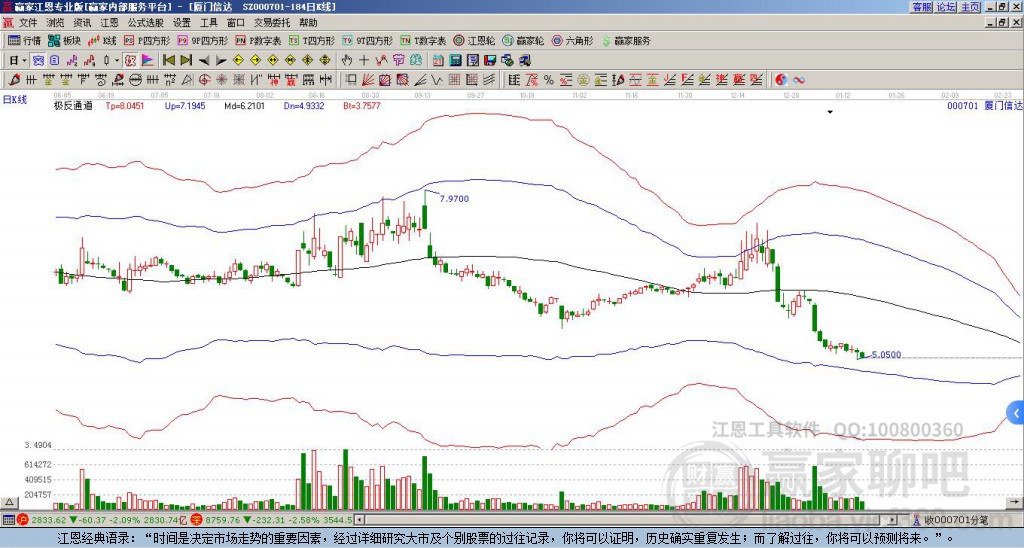Open the P数字表 tool

pyautogui.click(x=258, y=40)
